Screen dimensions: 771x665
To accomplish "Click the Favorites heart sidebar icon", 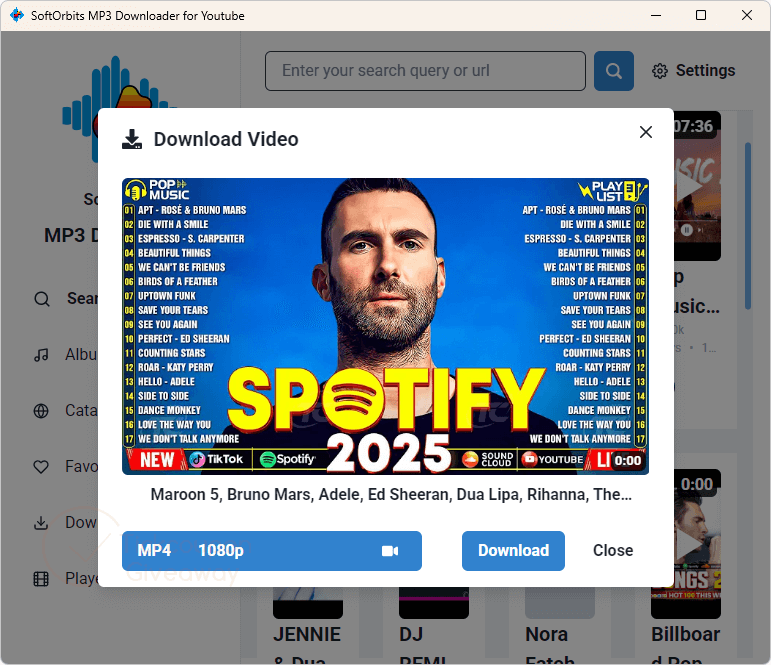I will [41, 466].
